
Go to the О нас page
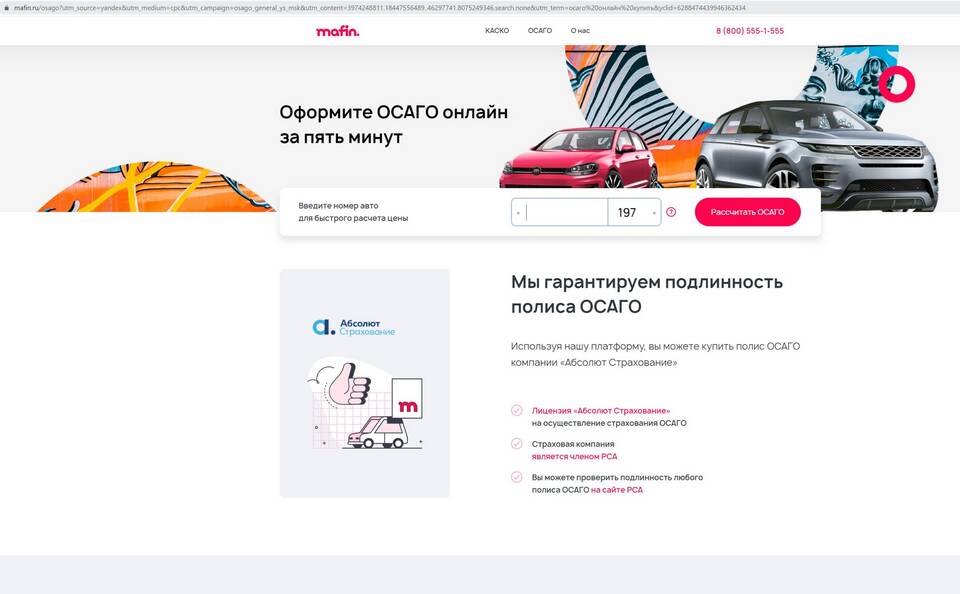coord(580,31)
